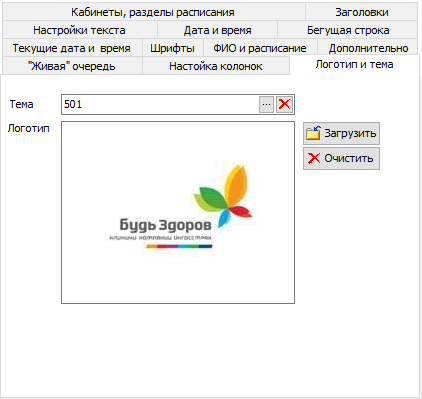Click the red cross icon on Очистить

click(x=314, y=158)
